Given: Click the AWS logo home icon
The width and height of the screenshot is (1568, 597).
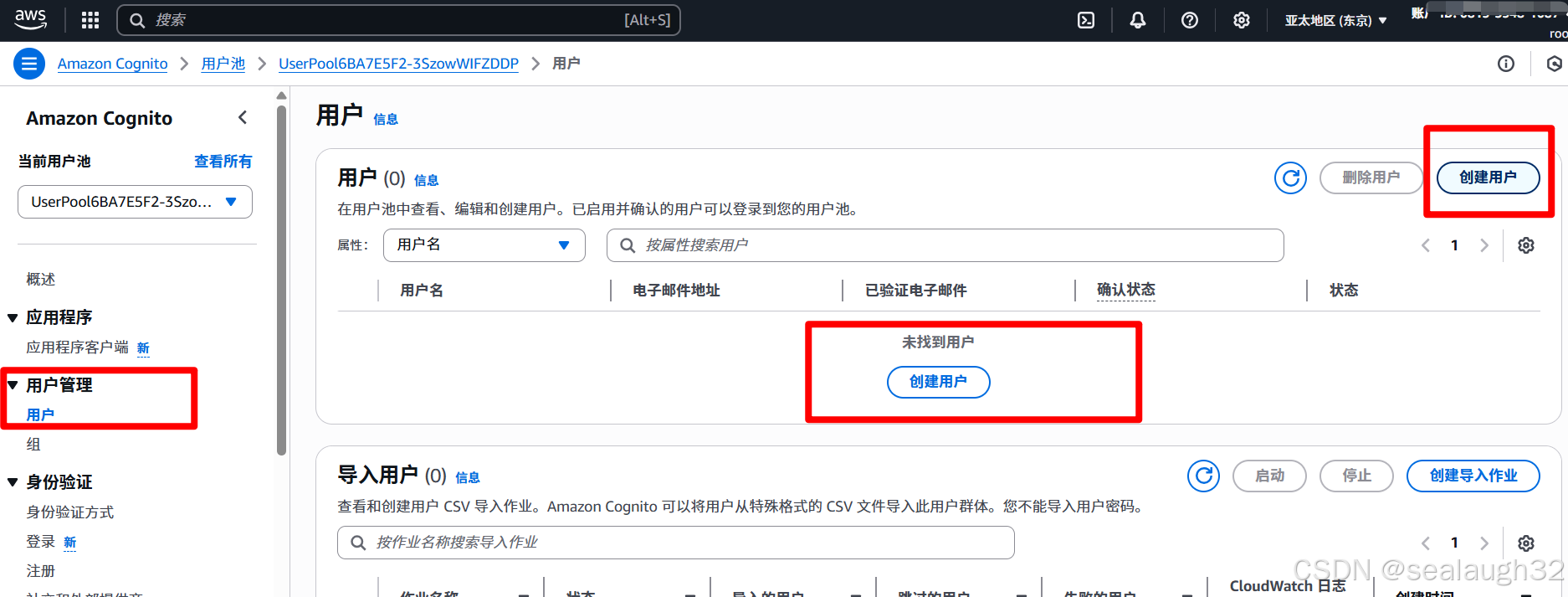Looking at the screenshot, I should [x=30, y=19].
